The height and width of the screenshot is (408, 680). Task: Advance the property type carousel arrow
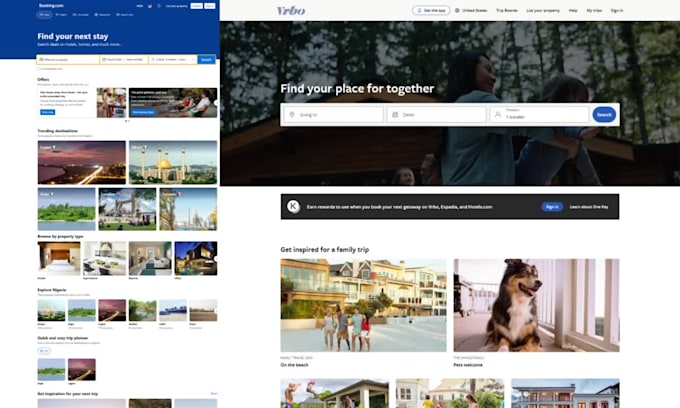tap(216, 258)
